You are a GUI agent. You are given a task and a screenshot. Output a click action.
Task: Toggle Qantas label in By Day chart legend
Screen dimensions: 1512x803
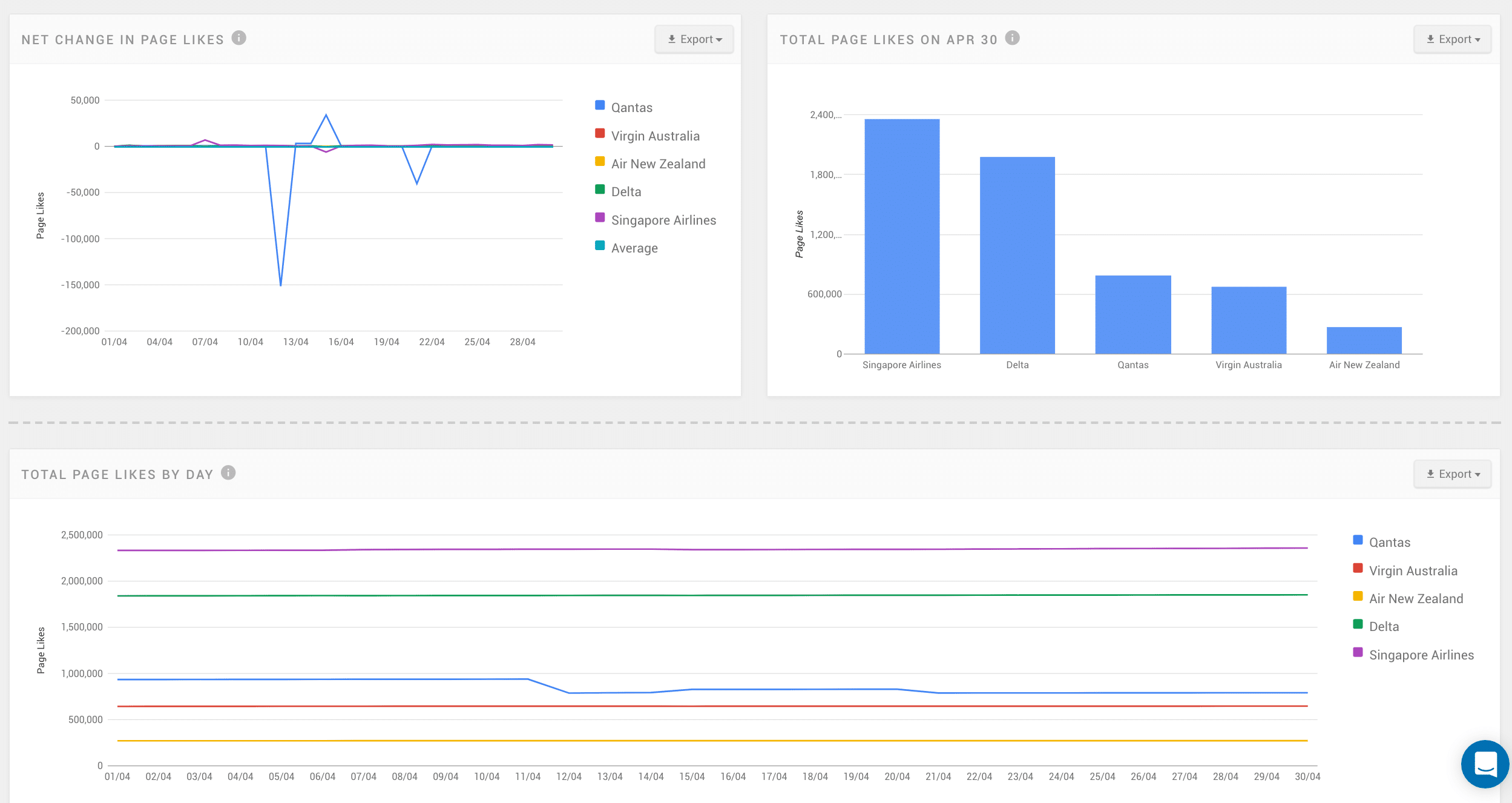[1390, 543]
